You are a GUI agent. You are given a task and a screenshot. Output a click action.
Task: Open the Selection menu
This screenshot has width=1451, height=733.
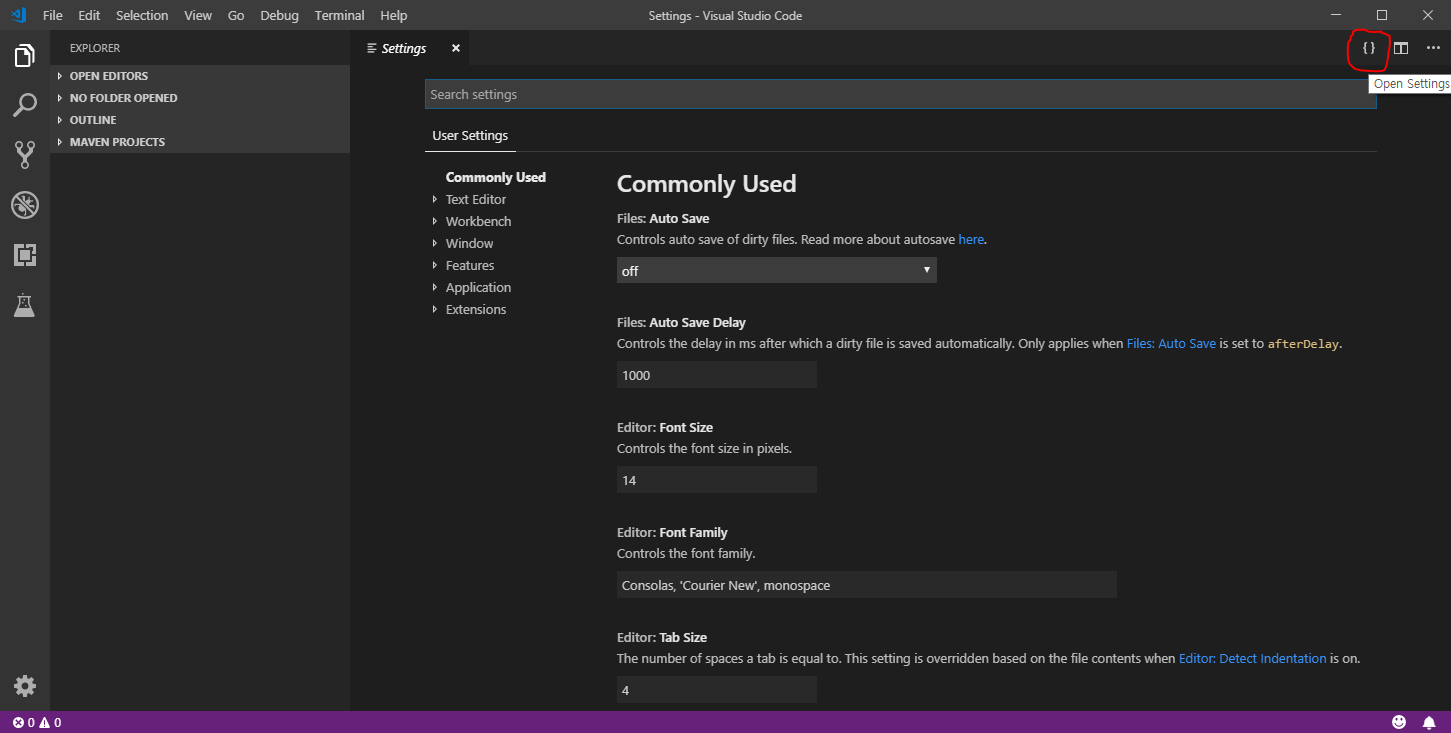pyautogui.click(x=142, y=16)
